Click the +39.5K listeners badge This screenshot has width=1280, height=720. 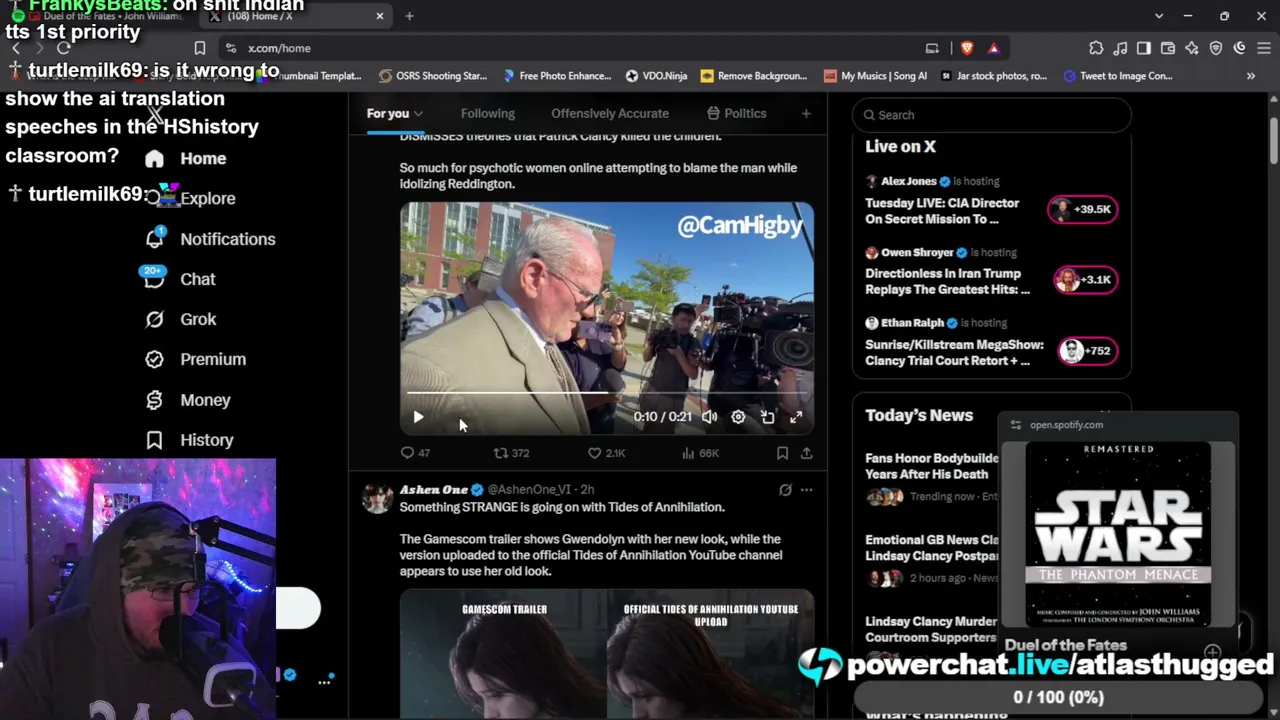1082,209
